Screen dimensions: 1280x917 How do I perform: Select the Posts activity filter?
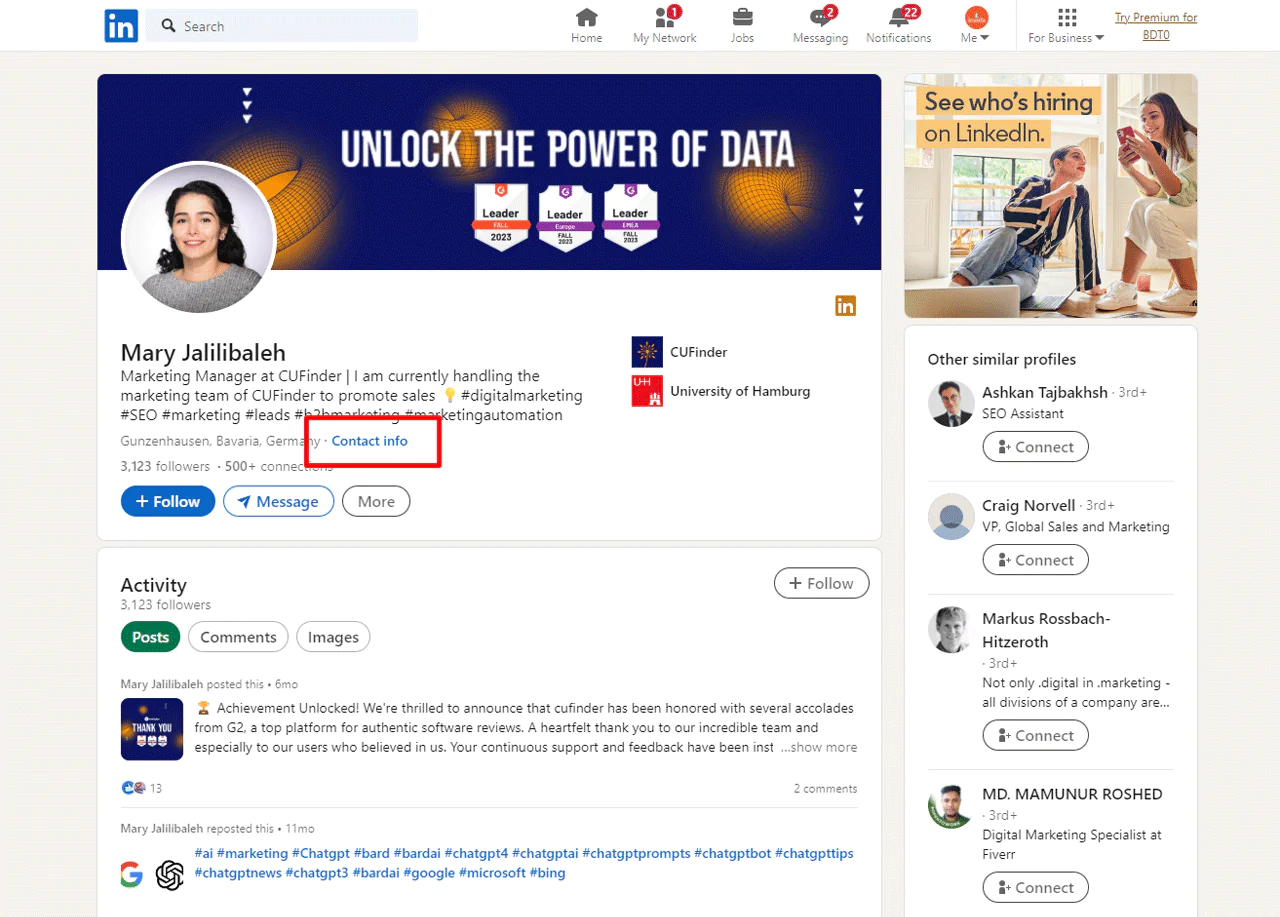pyautogui.click(x=151, y=637)
